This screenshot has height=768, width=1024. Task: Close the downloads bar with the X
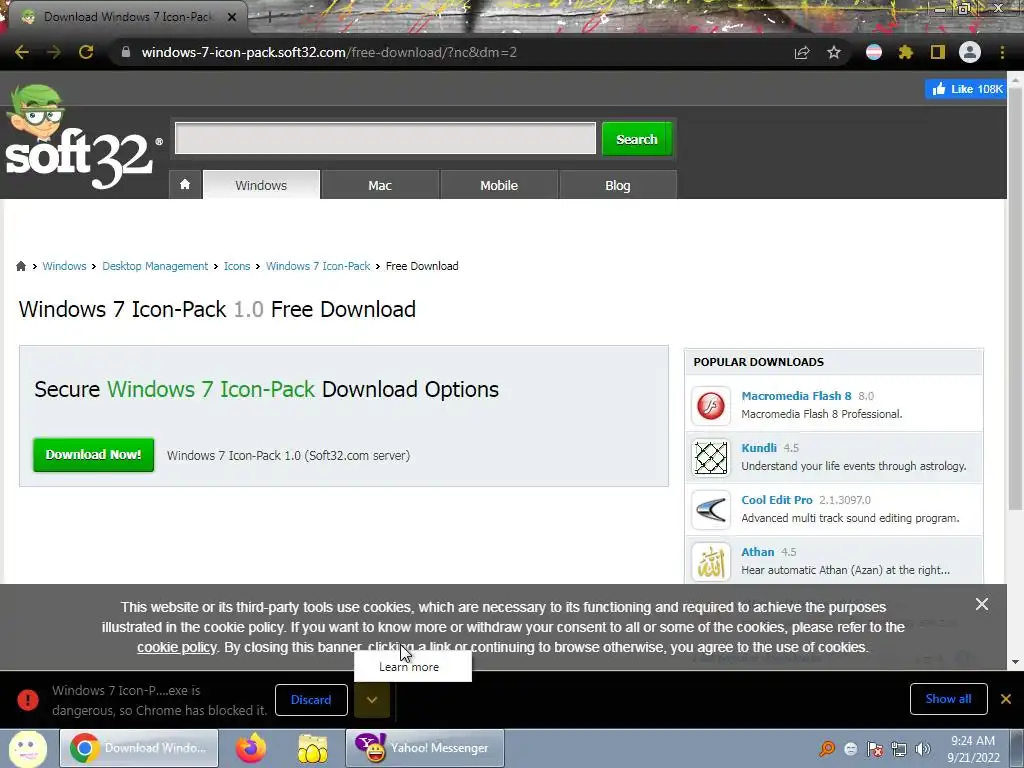pyautogui.click(x=1006, y=699)
